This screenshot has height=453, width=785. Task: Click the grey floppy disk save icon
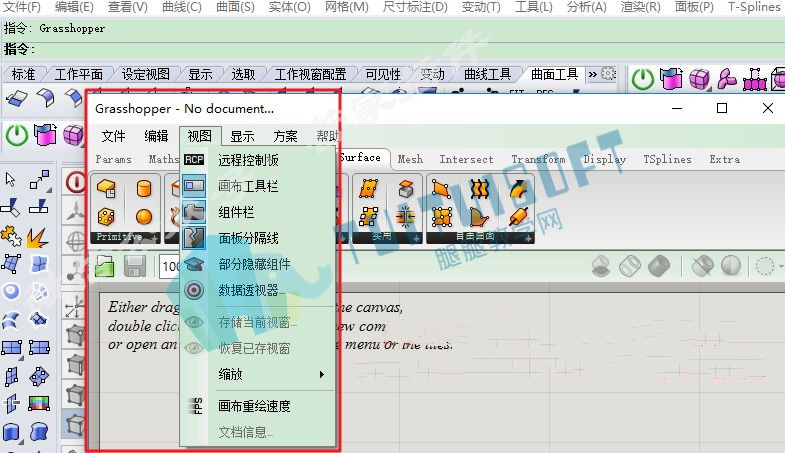135,266
